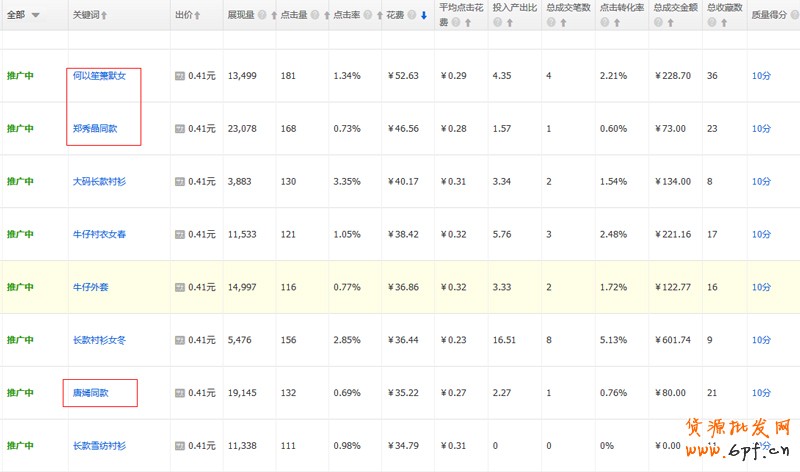Sort by 出价 column arrow
The width and height of the screenshot is (800, 472).
[197, 16]
